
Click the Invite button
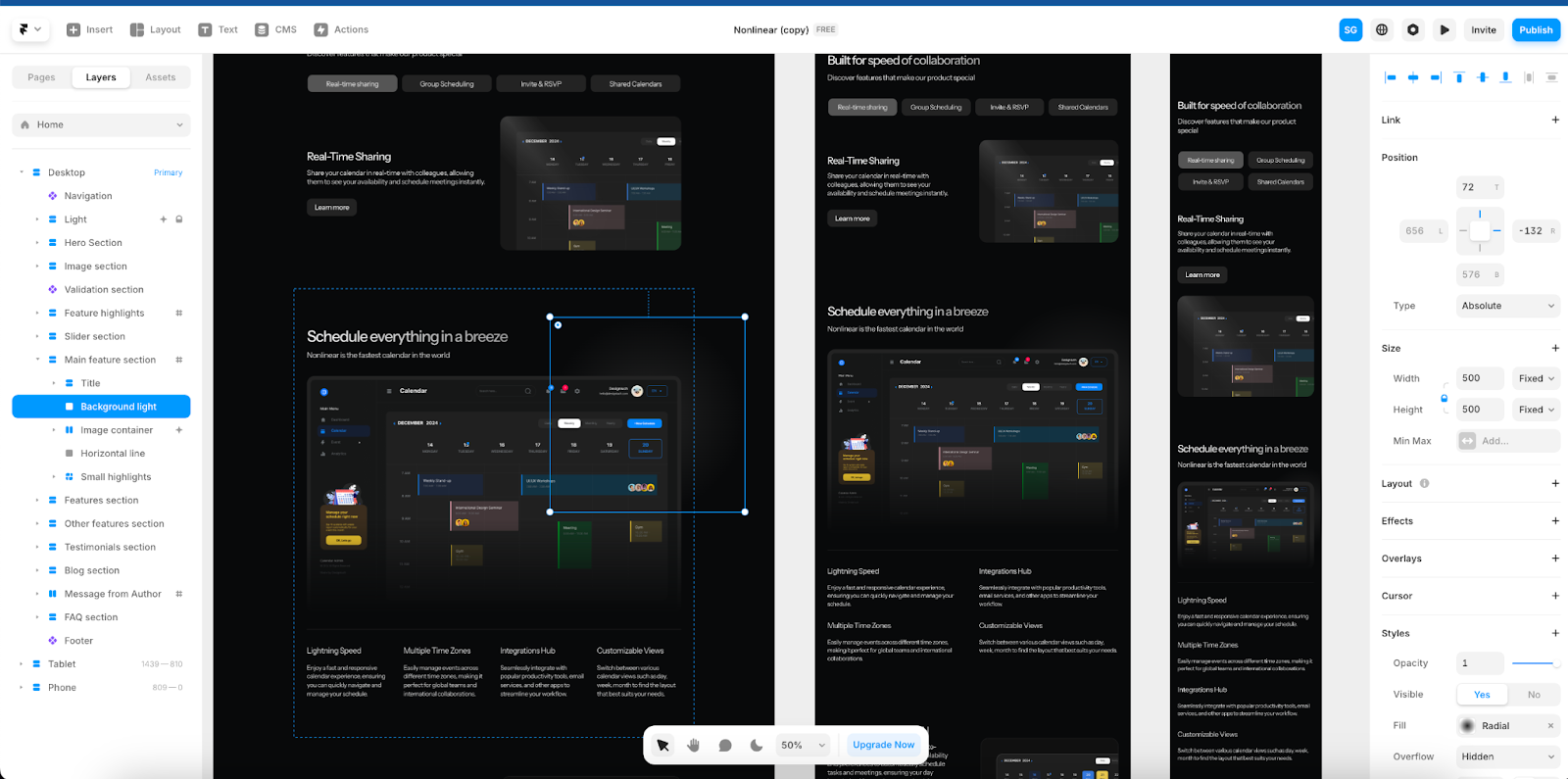(x=1484, y=29)
